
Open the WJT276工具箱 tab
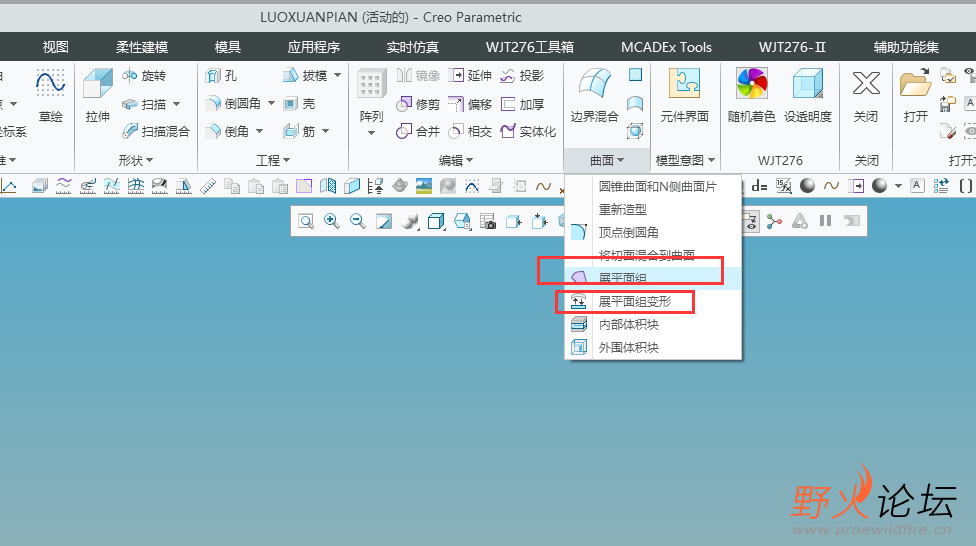(530, 47)
